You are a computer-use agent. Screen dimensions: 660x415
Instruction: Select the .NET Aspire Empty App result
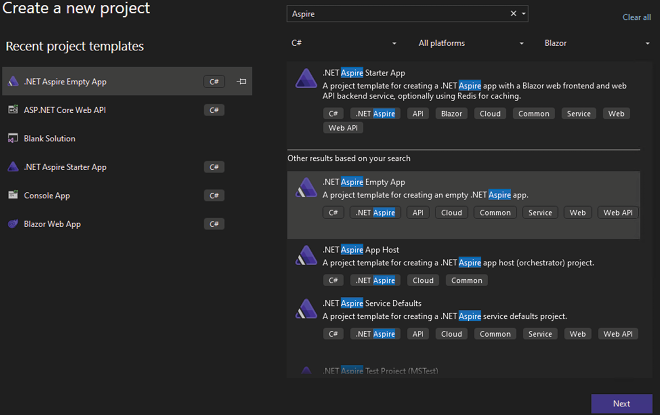(x=463, y=205)
